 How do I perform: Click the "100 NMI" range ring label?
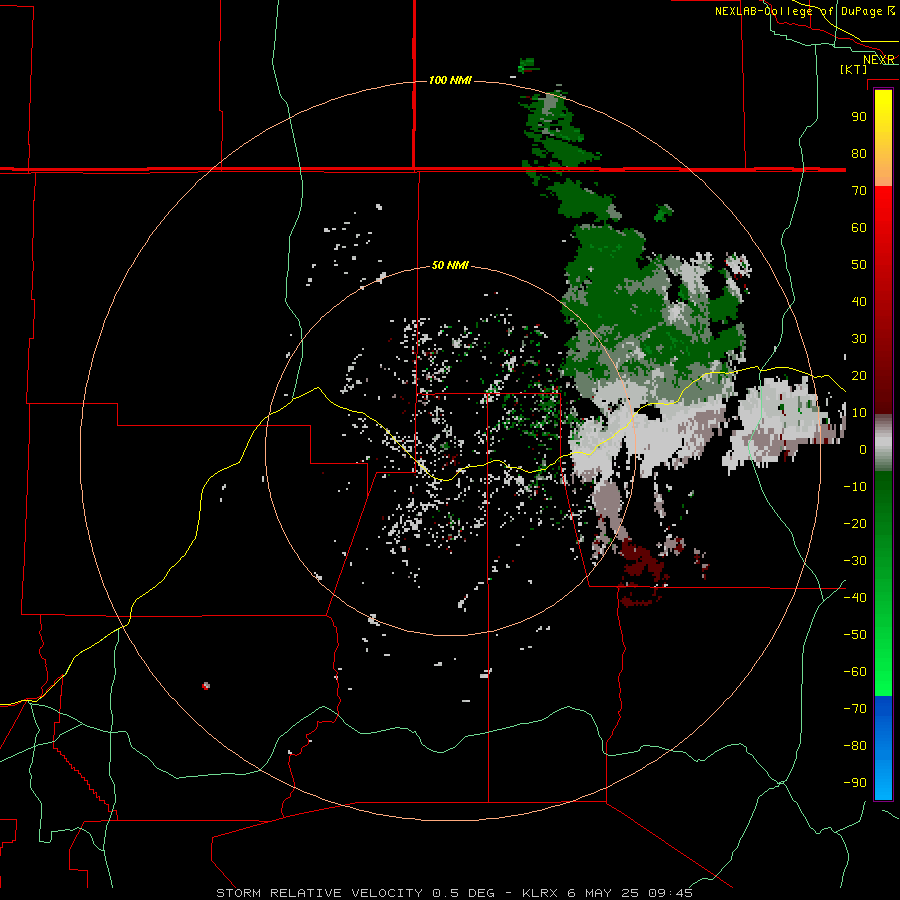click(450, 80)
